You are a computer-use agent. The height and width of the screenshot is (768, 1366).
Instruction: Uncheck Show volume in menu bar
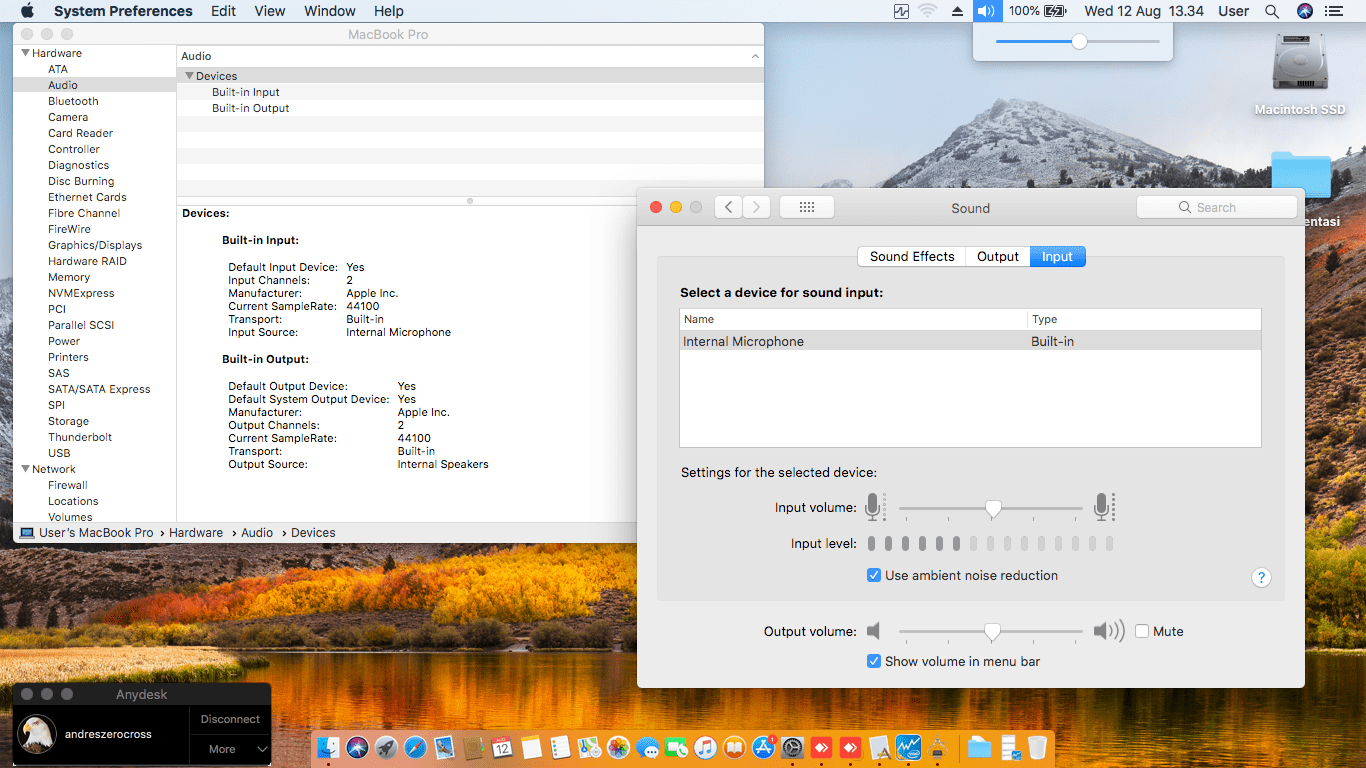(874, 661)
